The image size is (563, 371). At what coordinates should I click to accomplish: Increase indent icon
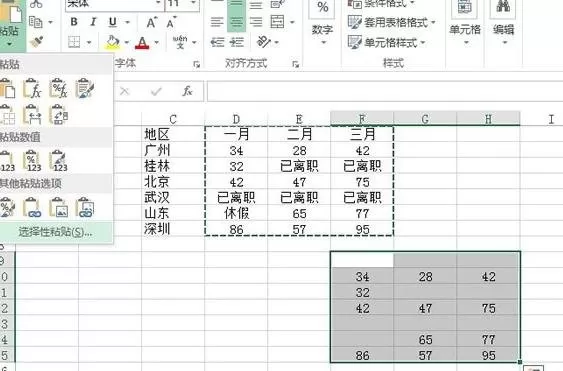tap(237, 42)
